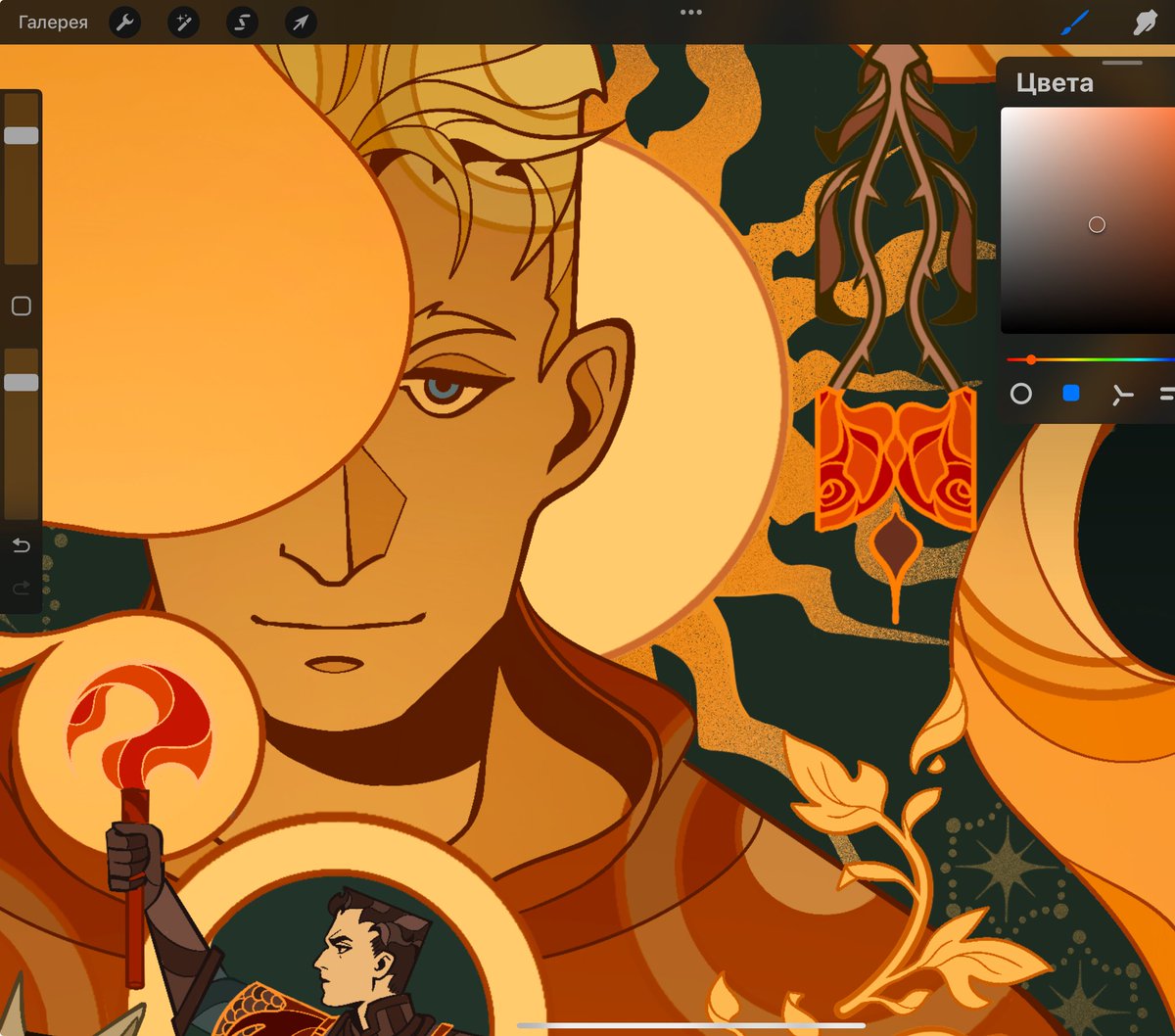Open the Adjustments magic wand menu
The height and width of the screenshot is (1036, 1175).
coord(183,22)
